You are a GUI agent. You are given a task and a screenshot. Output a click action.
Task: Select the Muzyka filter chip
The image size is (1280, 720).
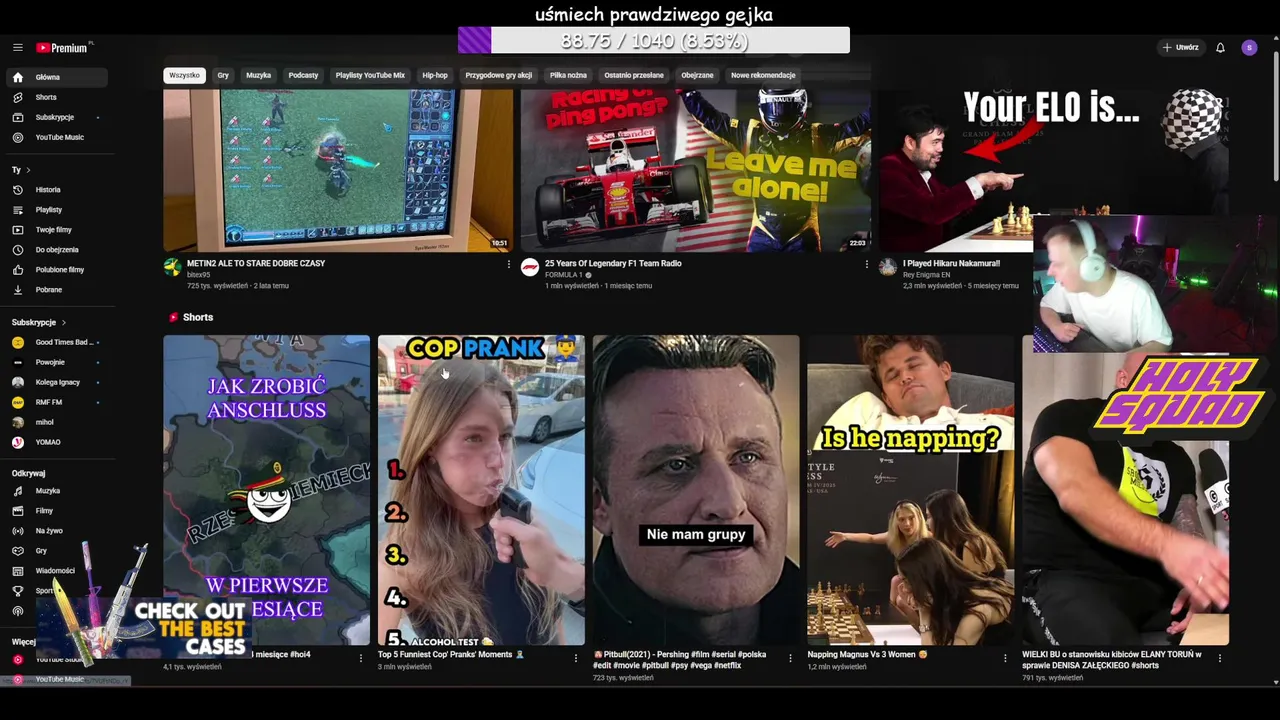click(259, 75)
